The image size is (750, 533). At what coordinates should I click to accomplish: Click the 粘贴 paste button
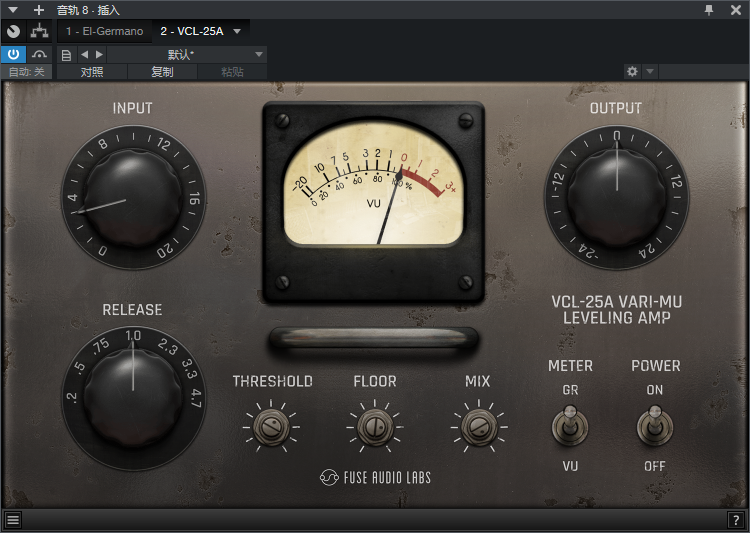pyautogui.click(x=232, y=72)
